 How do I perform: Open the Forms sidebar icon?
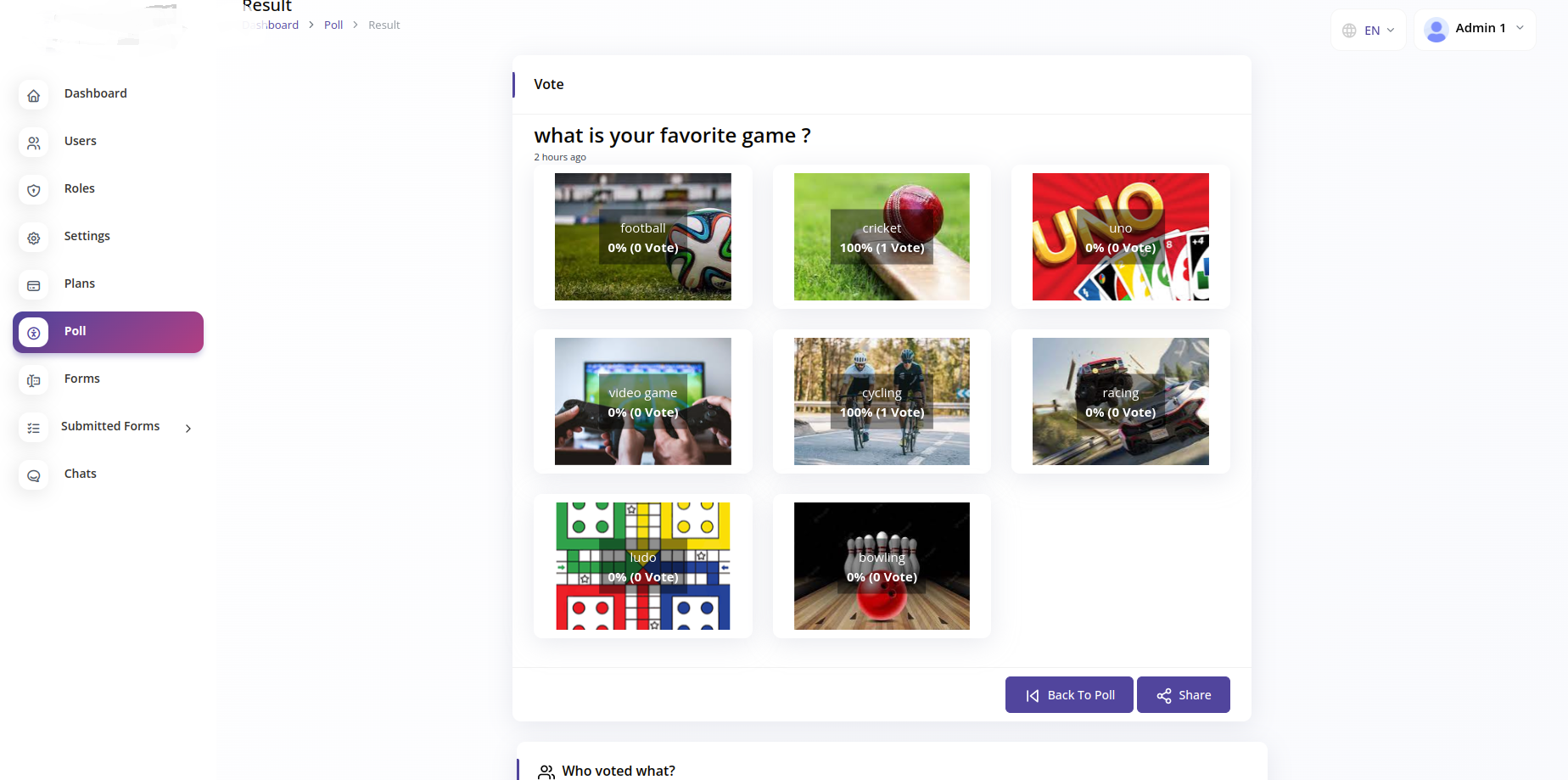[34, 380]
